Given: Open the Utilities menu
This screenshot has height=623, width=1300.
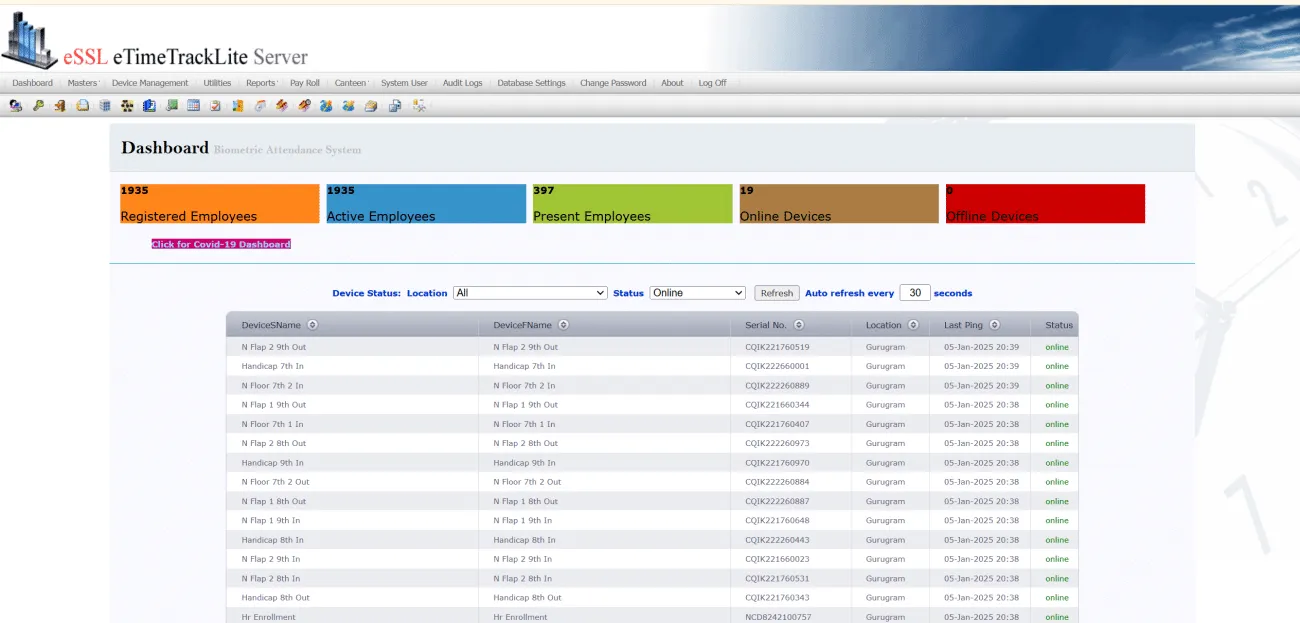Looking at the screenshot, I should tap(217, 83).
